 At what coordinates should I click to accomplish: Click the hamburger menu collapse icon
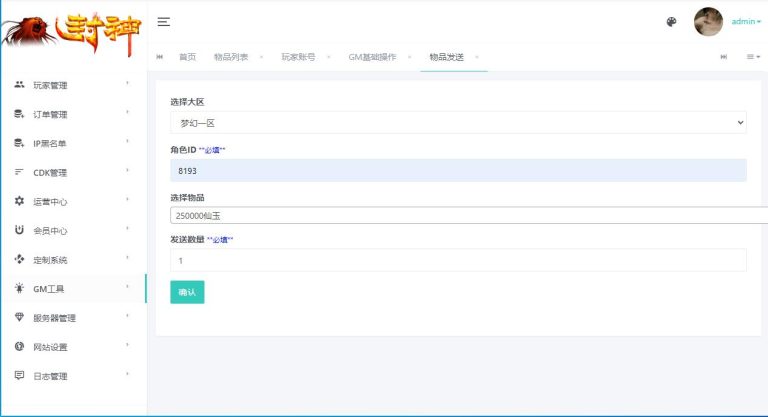164,22
